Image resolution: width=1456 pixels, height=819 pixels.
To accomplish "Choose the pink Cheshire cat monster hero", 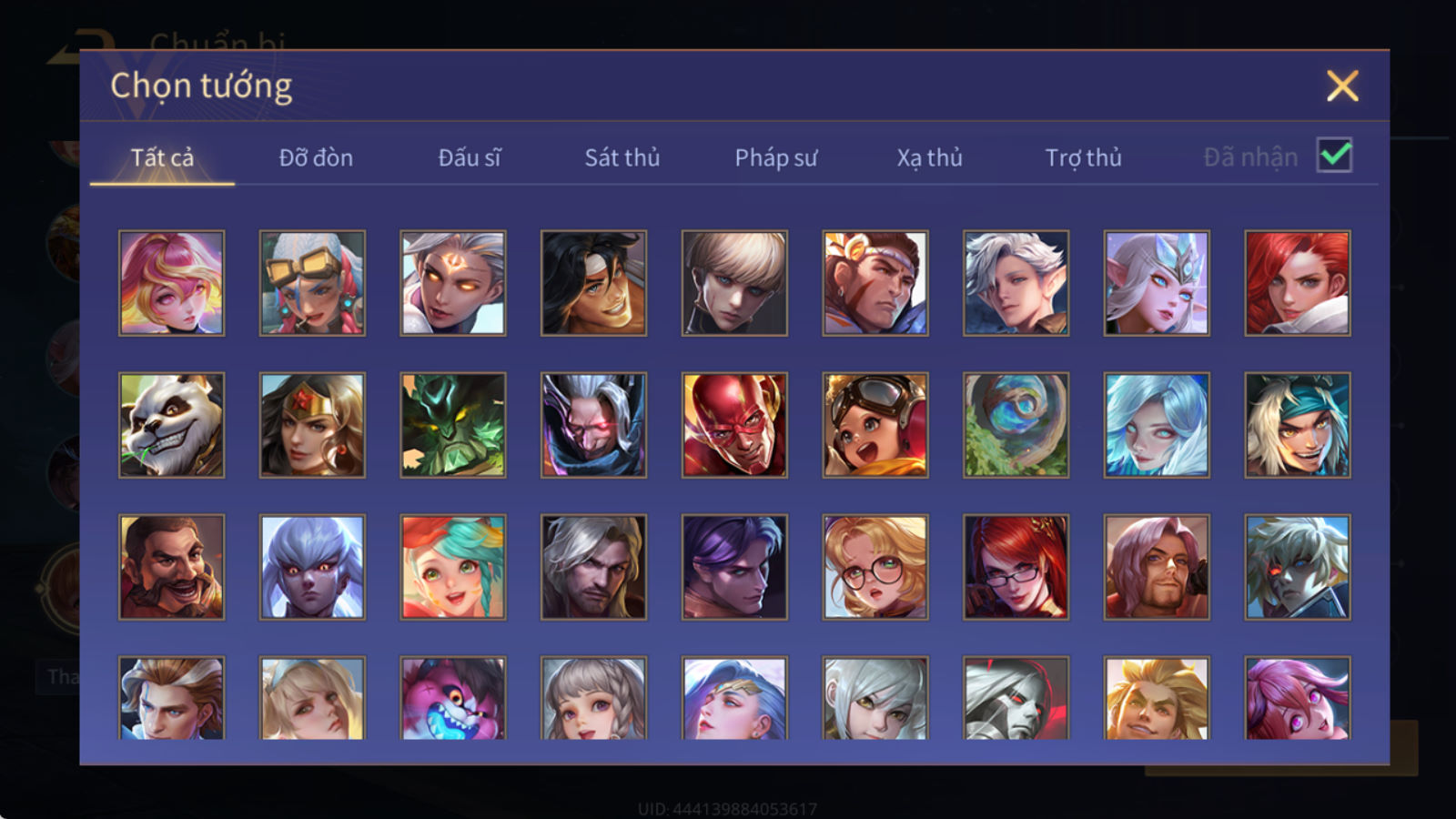I will (x=453, y=698).
